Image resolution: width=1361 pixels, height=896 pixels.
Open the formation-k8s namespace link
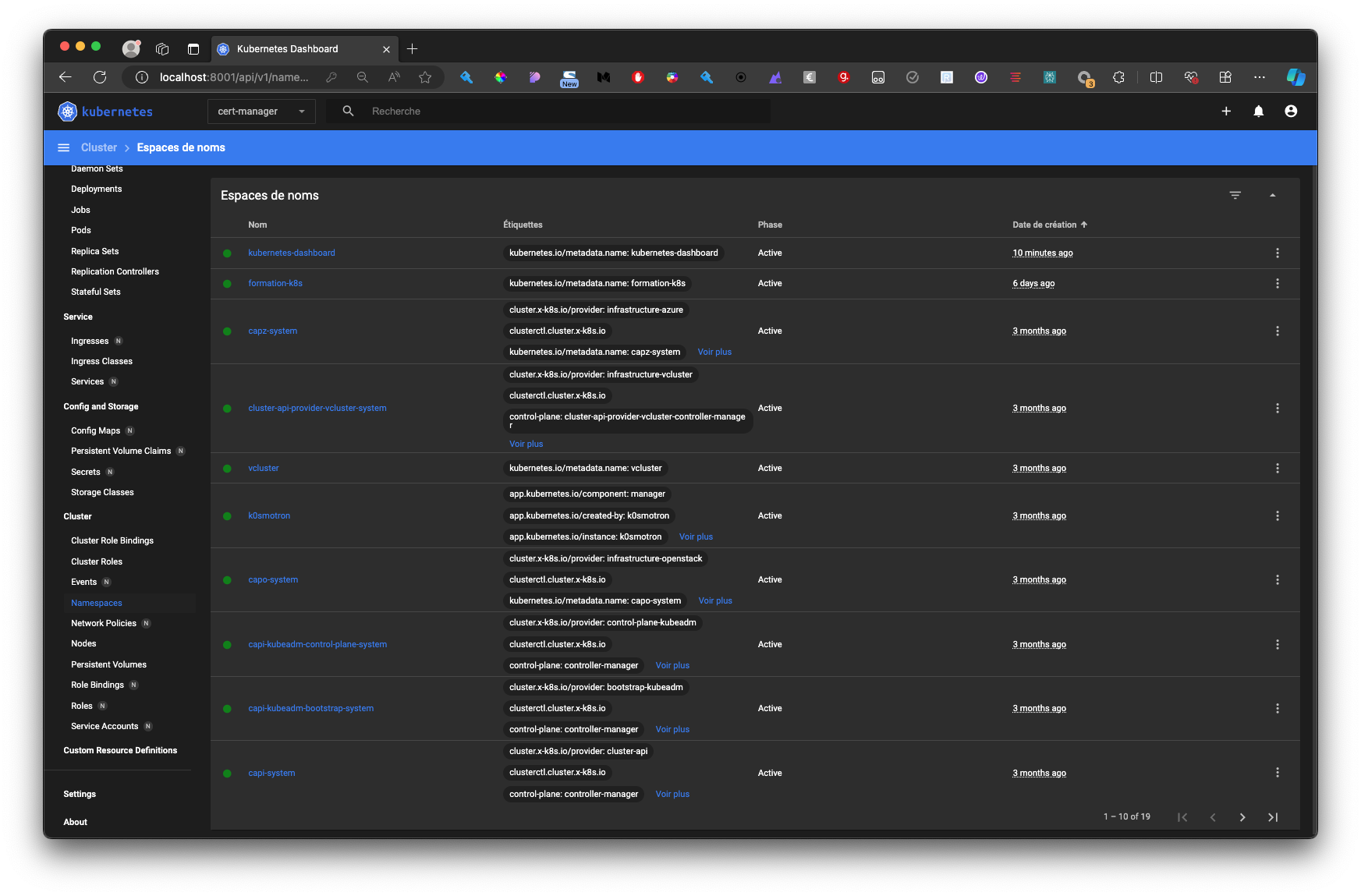pos(275,283)
